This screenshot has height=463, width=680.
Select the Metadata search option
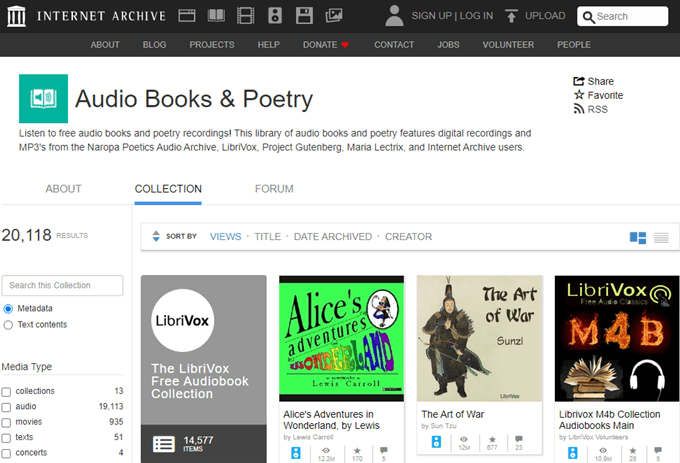(x=9, y=308)
